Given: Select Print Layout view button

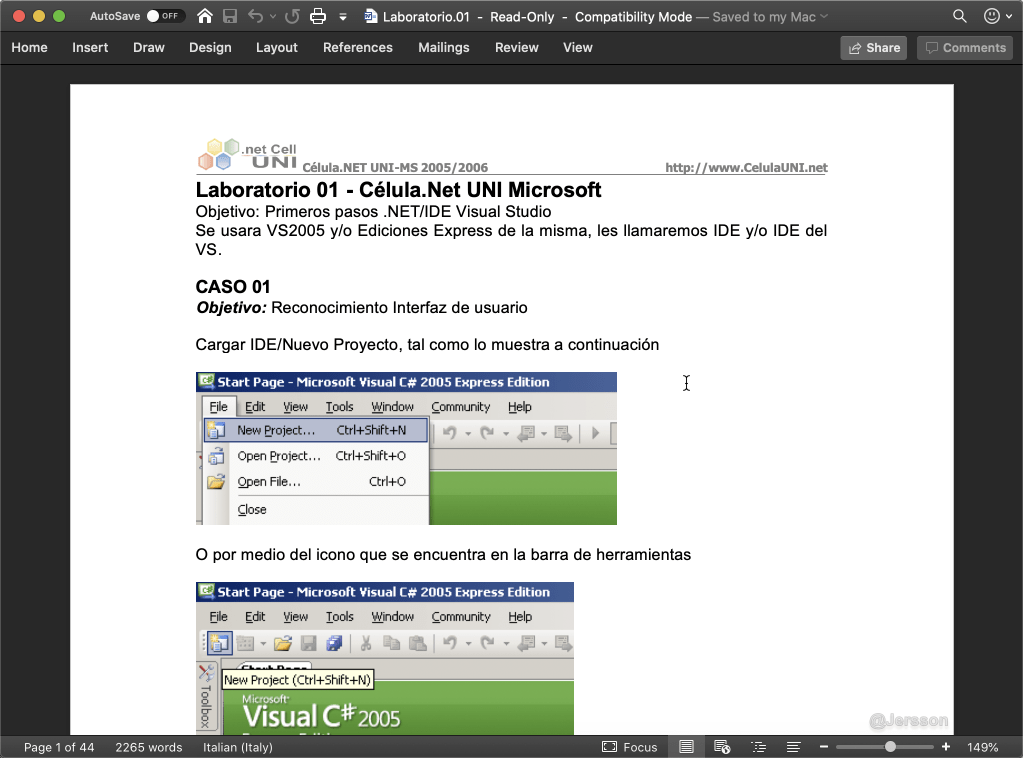Looking at the screenshot, I should click(686, 747).
